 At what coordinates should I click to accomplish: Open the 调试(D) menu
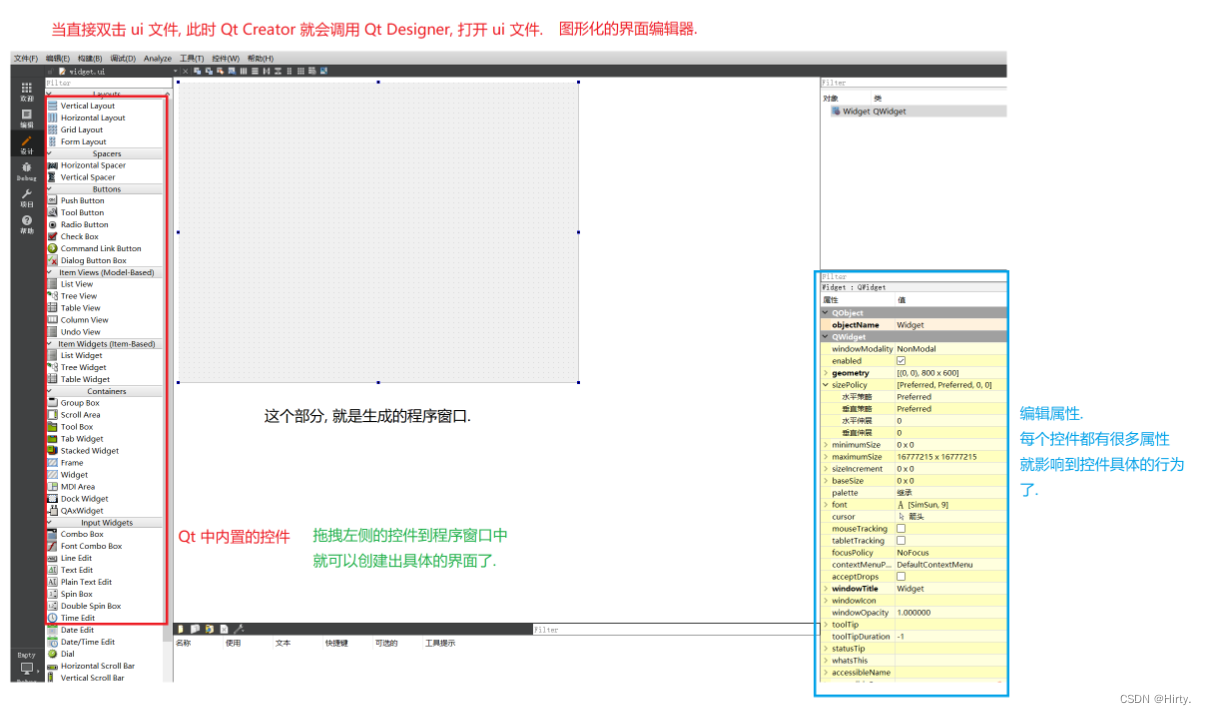click(x=123, y=59)
